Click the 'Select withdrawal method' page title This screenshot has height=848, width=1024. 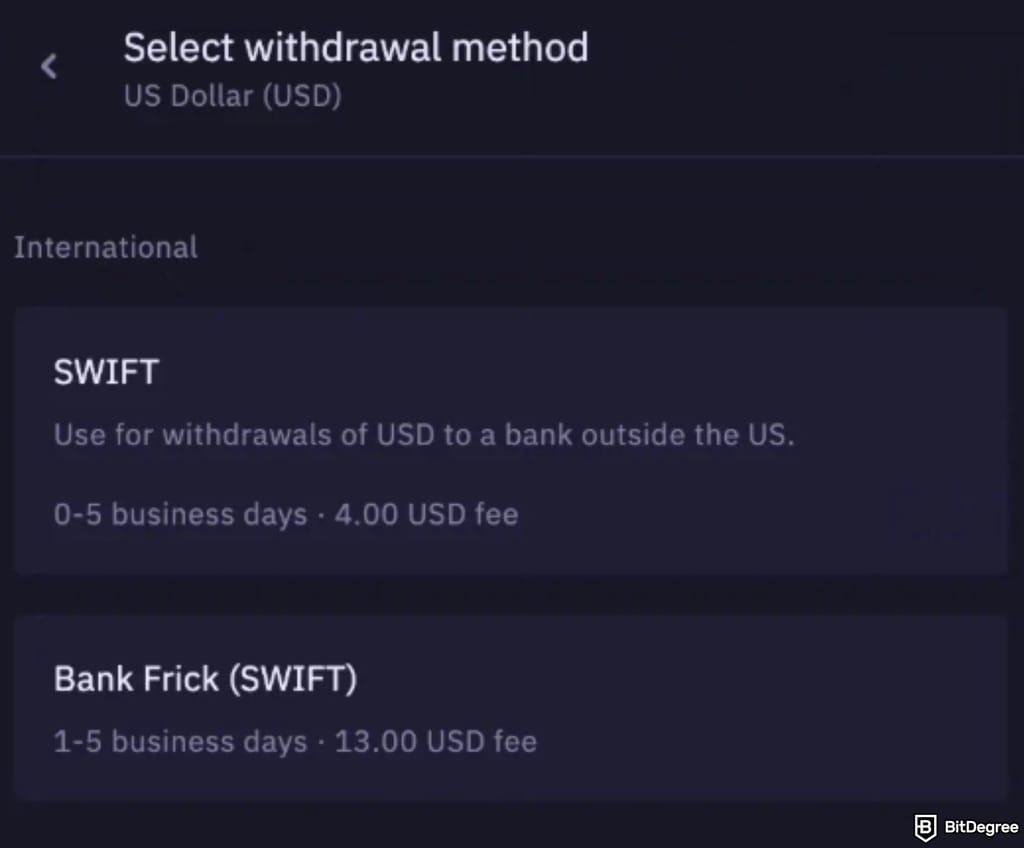click(356, 47)
